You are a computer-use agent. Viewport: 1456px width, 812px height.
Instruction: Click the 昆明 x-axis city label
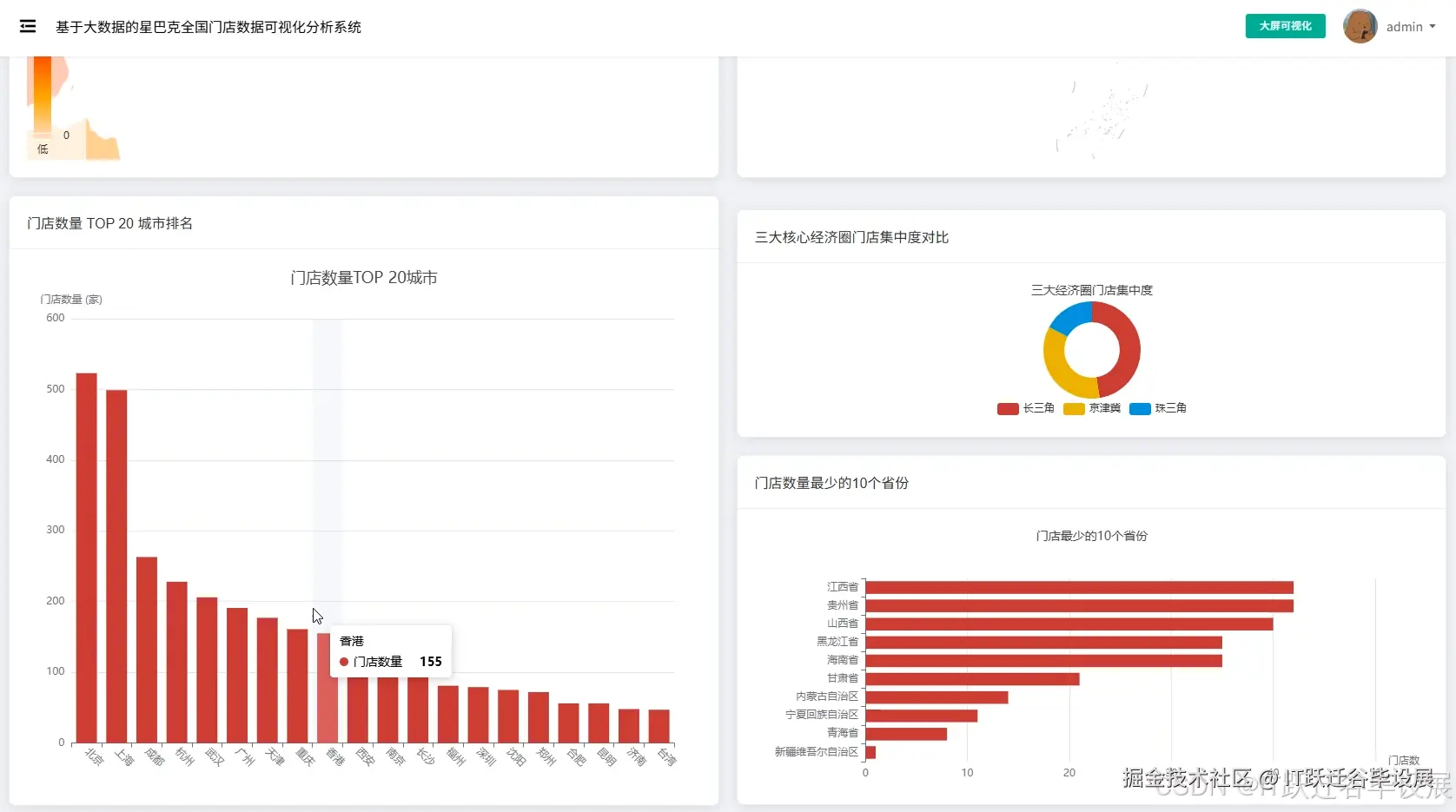tap(606, 757)
